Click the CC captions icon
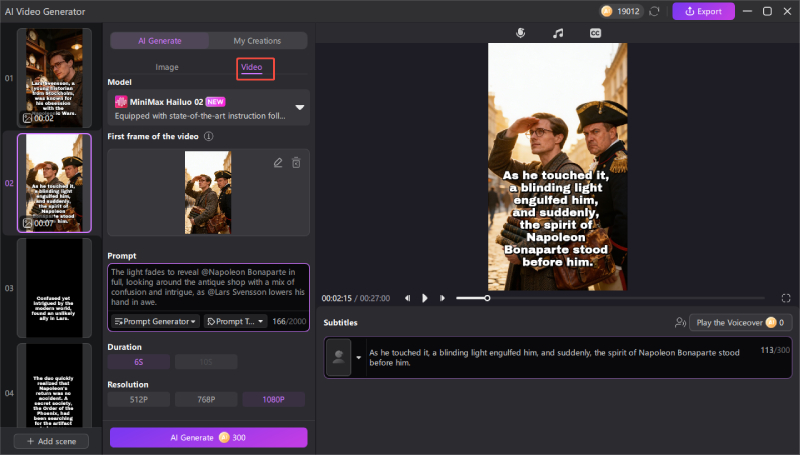This screenshot has height=455, width=800. (595, 33)
